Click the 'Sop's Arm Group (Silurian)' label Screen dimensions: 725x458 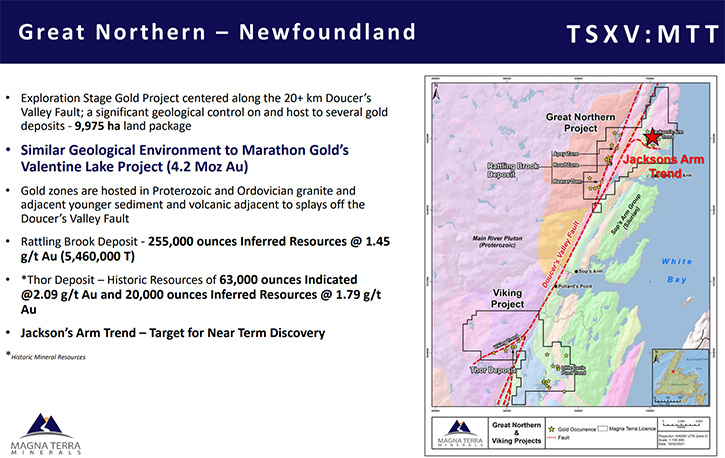(628, 214)
